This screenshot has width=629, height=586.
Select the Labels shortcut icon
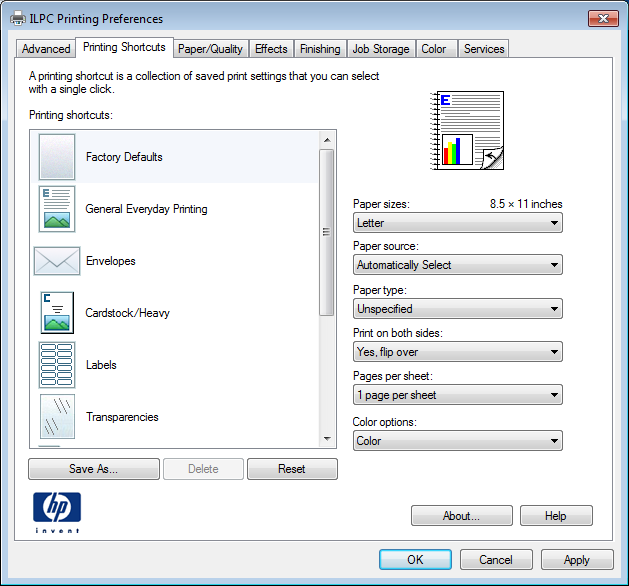[57, 365]
